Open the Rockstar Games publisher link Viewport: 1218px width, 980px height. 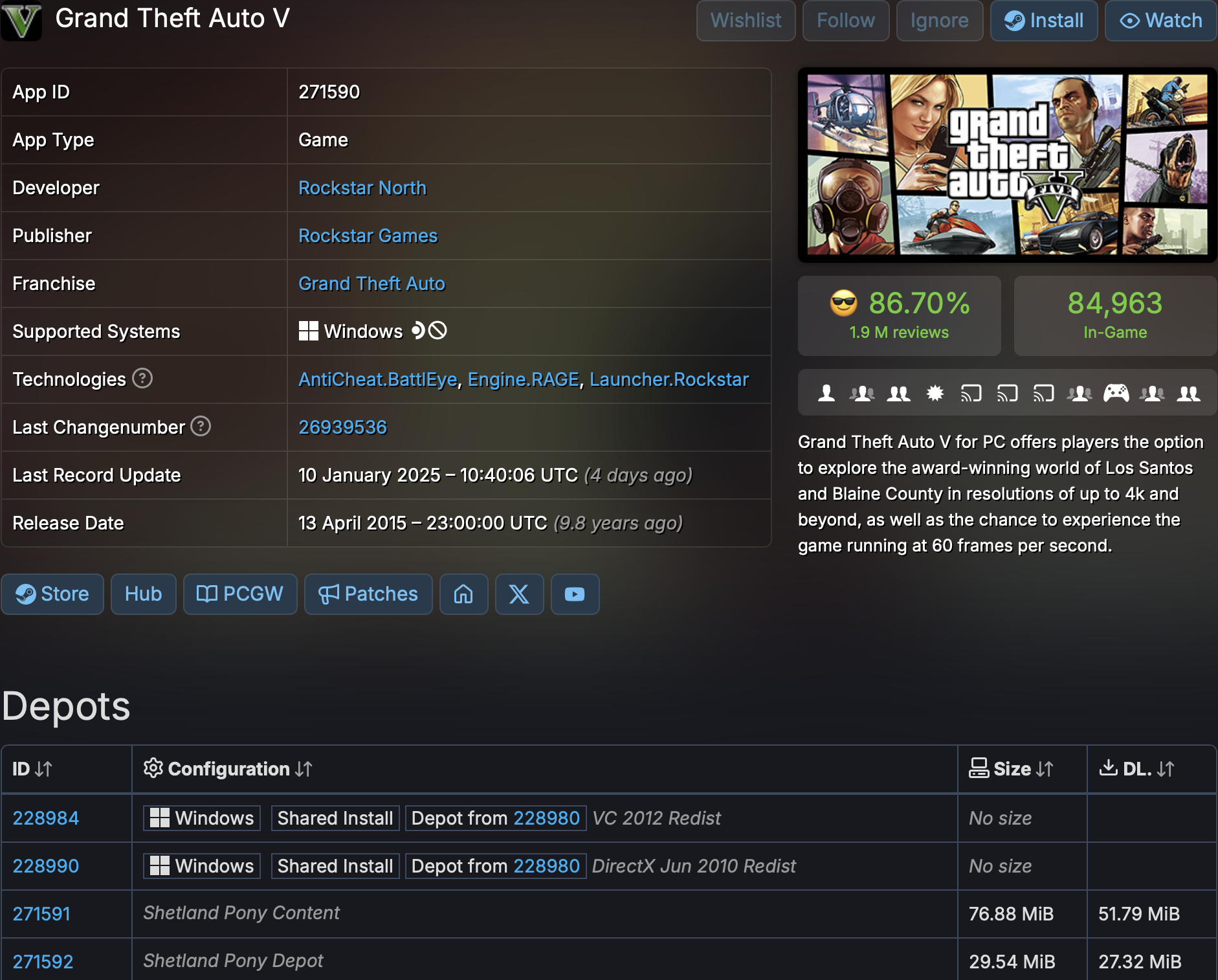368,236
